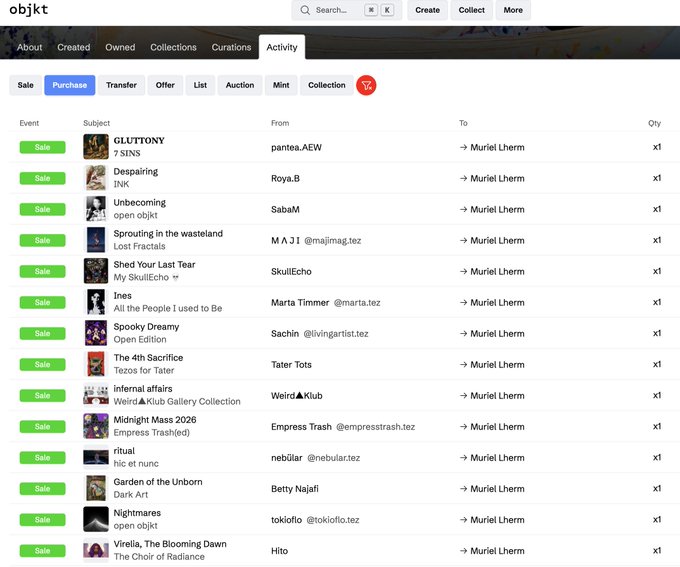The height and width of the screenshot is (567, 680).
Task: Open Spooky Dreamy thumbnail
Action: [x=96, y=333]
